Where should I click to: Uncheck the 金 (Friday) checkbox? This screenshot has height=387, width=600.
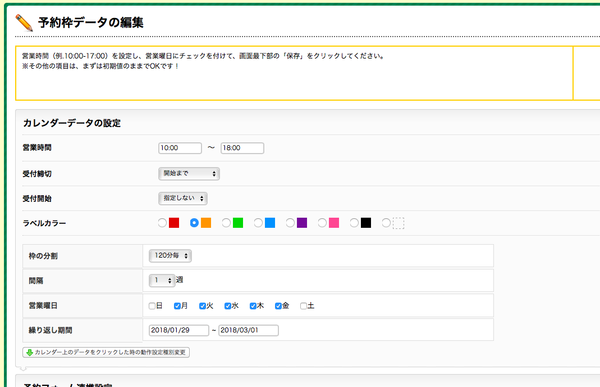(x=278, y=306)
